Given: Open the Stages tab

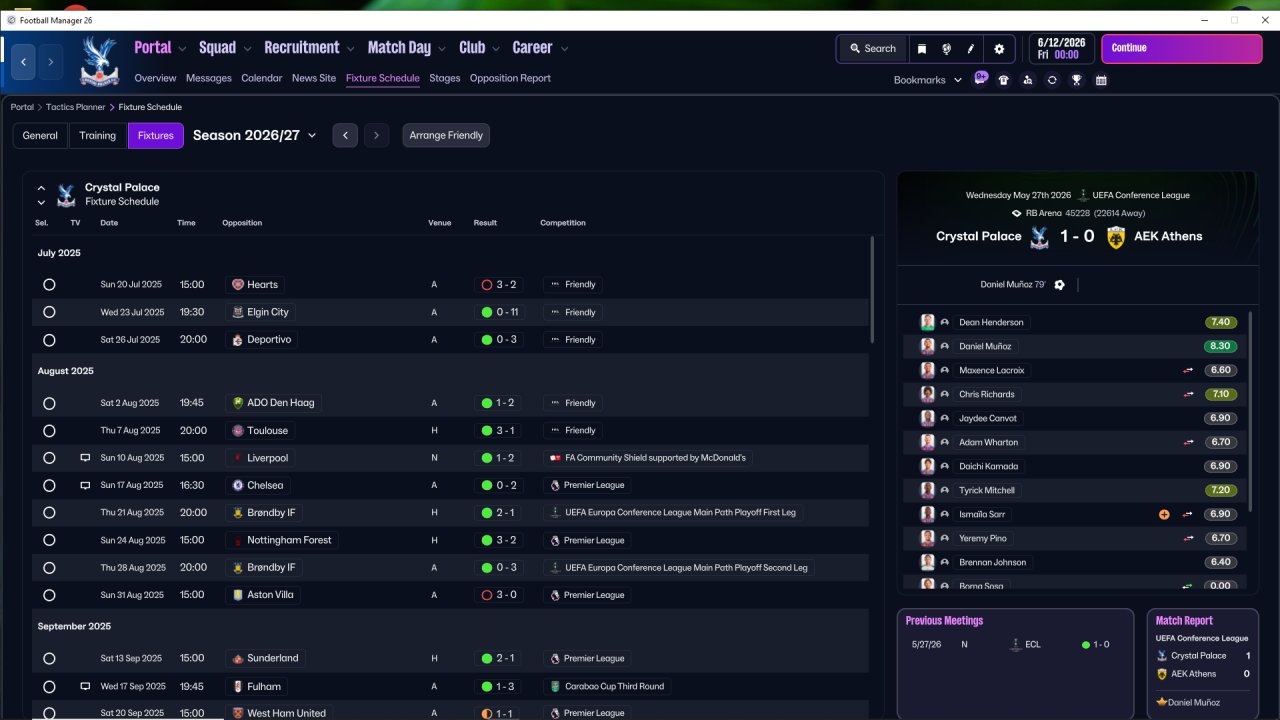Looking at the screenshot, I should [x=445, y=78].
